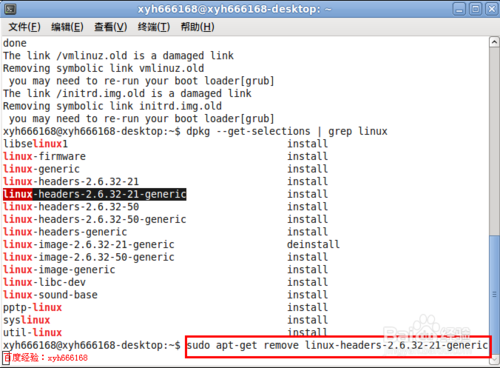500x368 pixels.
Task: Open the 查看(V) menu
Action: point(111,27)
